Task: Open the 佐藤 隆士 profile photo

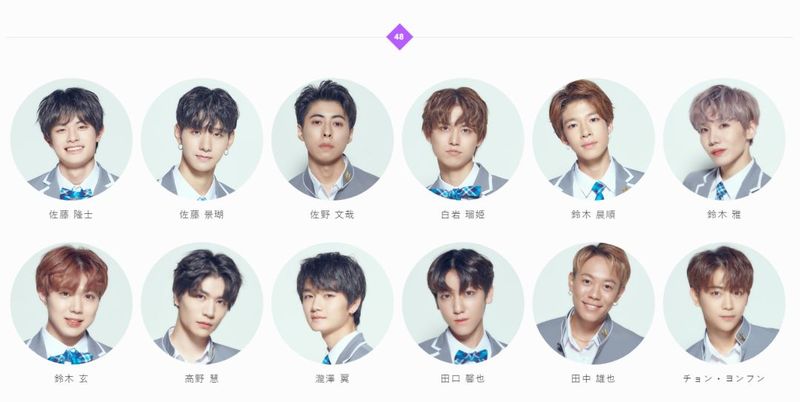Action: 71,139
